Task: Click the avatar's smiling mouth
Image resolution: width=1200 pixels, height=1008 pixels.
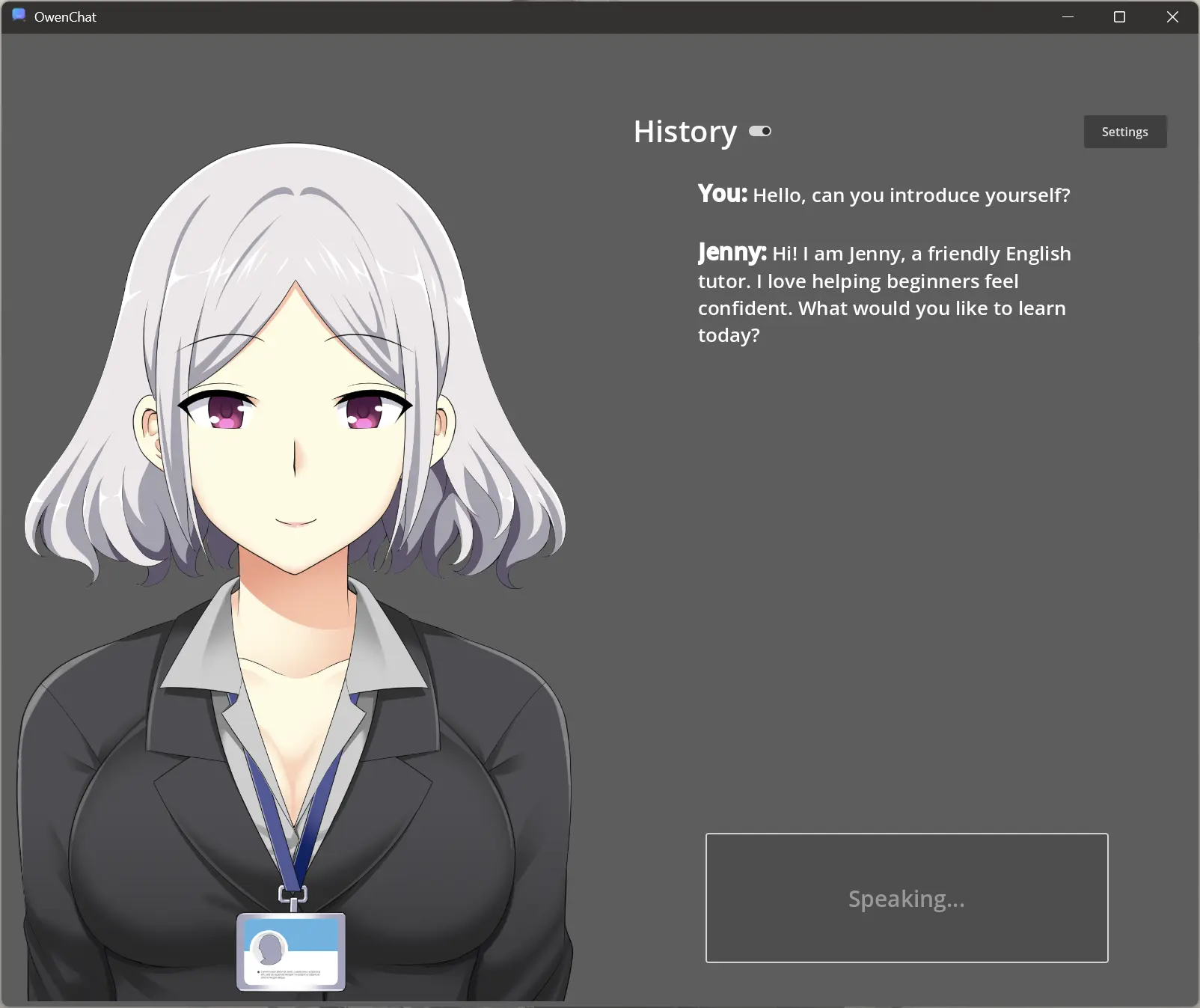Action: click(296, 522)
